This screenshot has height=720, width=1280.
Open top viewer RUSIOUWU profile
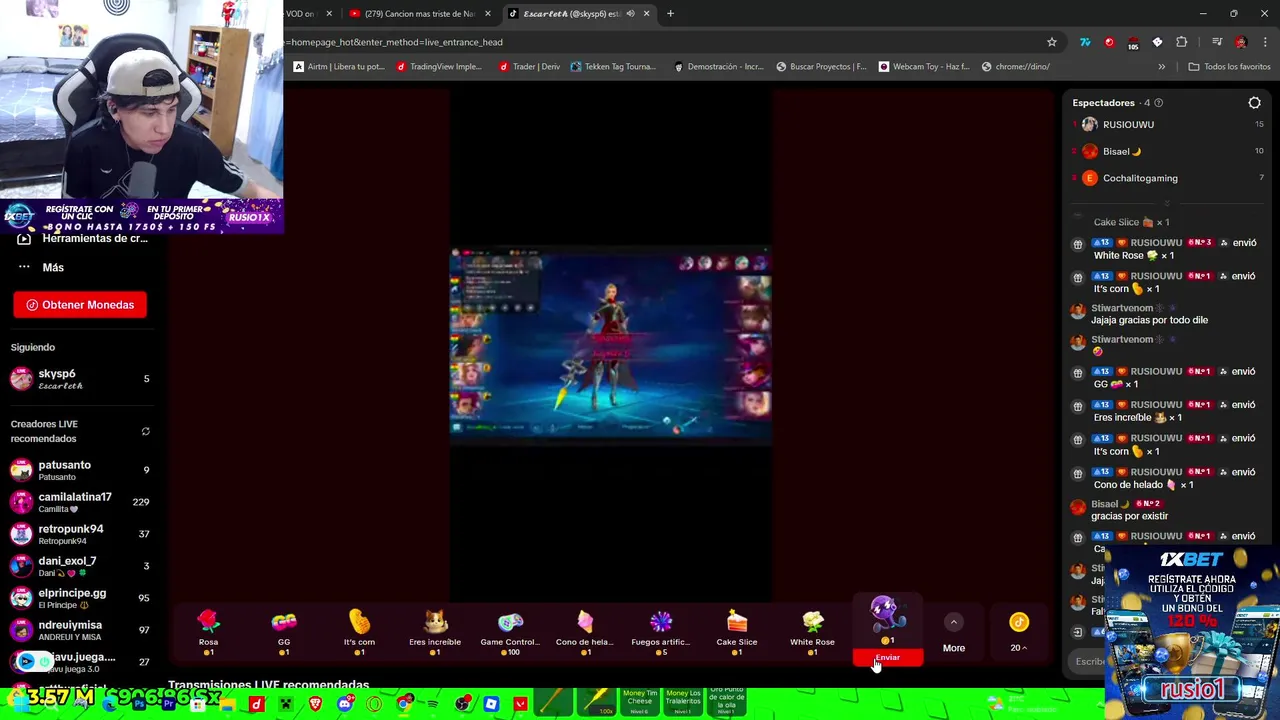click(1168, 125)
